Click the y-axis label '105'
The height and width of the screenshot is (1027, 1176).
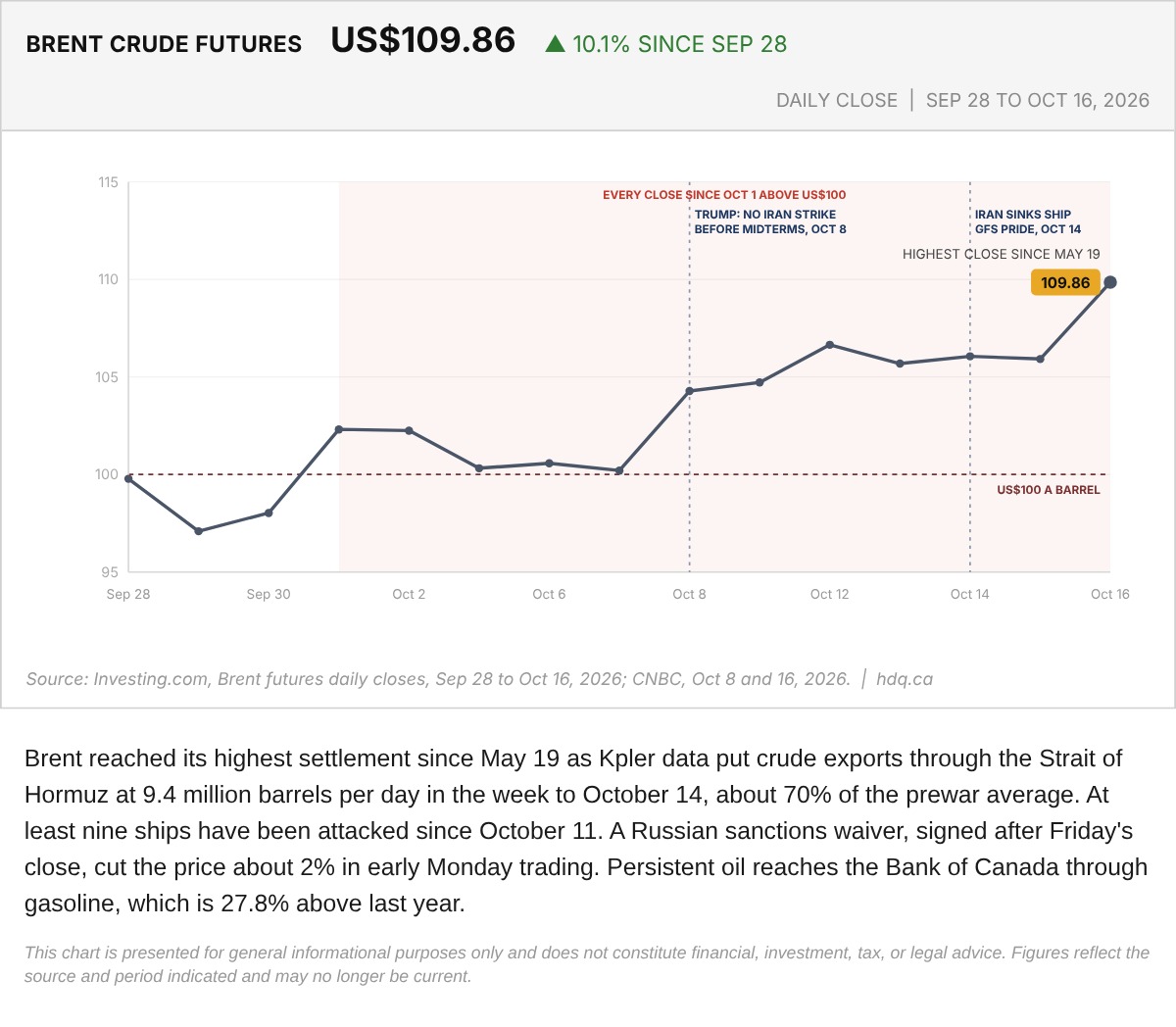coord(107,377)
